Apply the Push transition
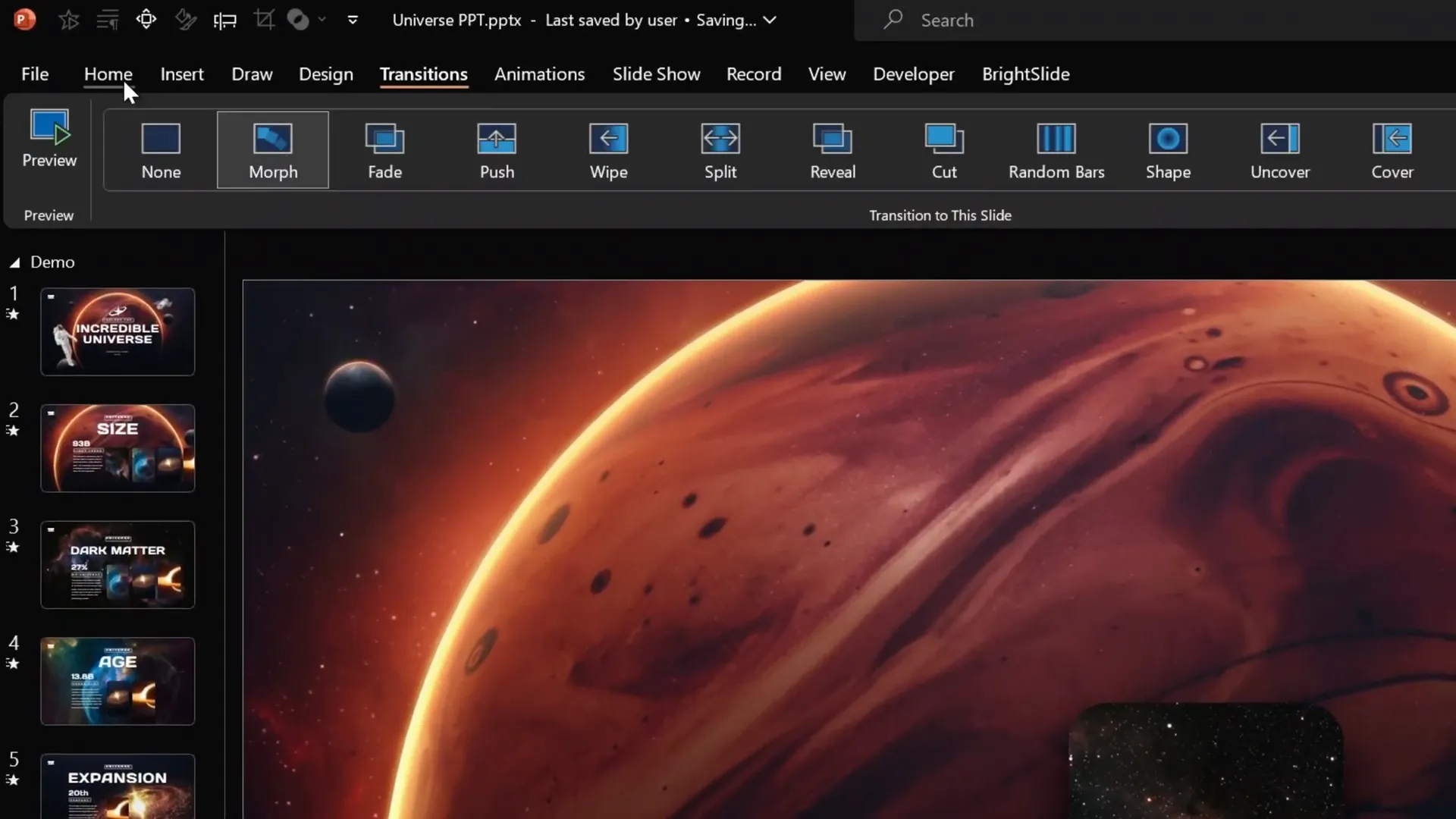This screenshot has height=819, width=1456. (x=497, y=150)
